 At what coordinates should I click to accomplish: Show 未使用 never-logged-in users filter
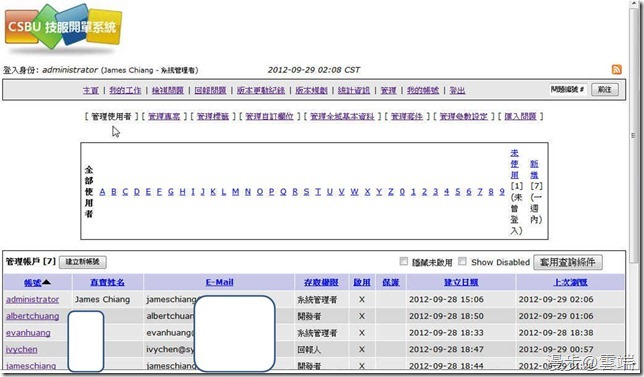515,164
